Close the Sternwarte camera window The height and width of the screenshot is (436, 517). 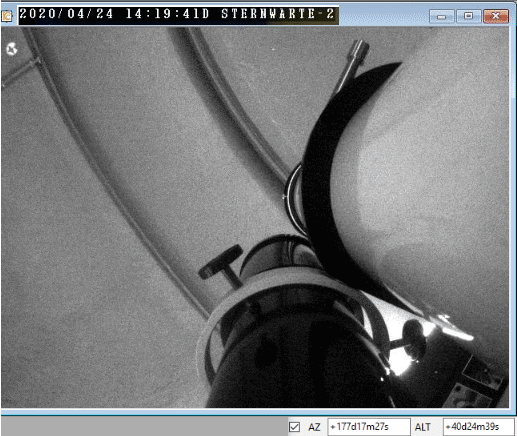(496, 16)
